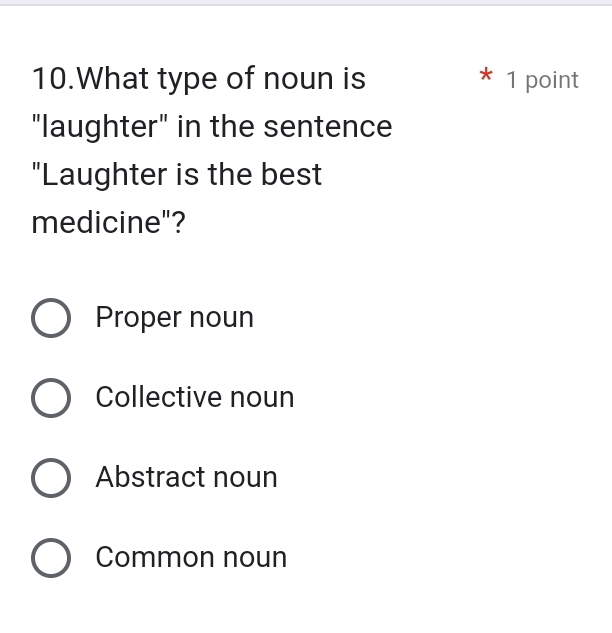612x633 pixels.
Task: Tap the "Collective noun" option label text
Action: coord(195,398)
